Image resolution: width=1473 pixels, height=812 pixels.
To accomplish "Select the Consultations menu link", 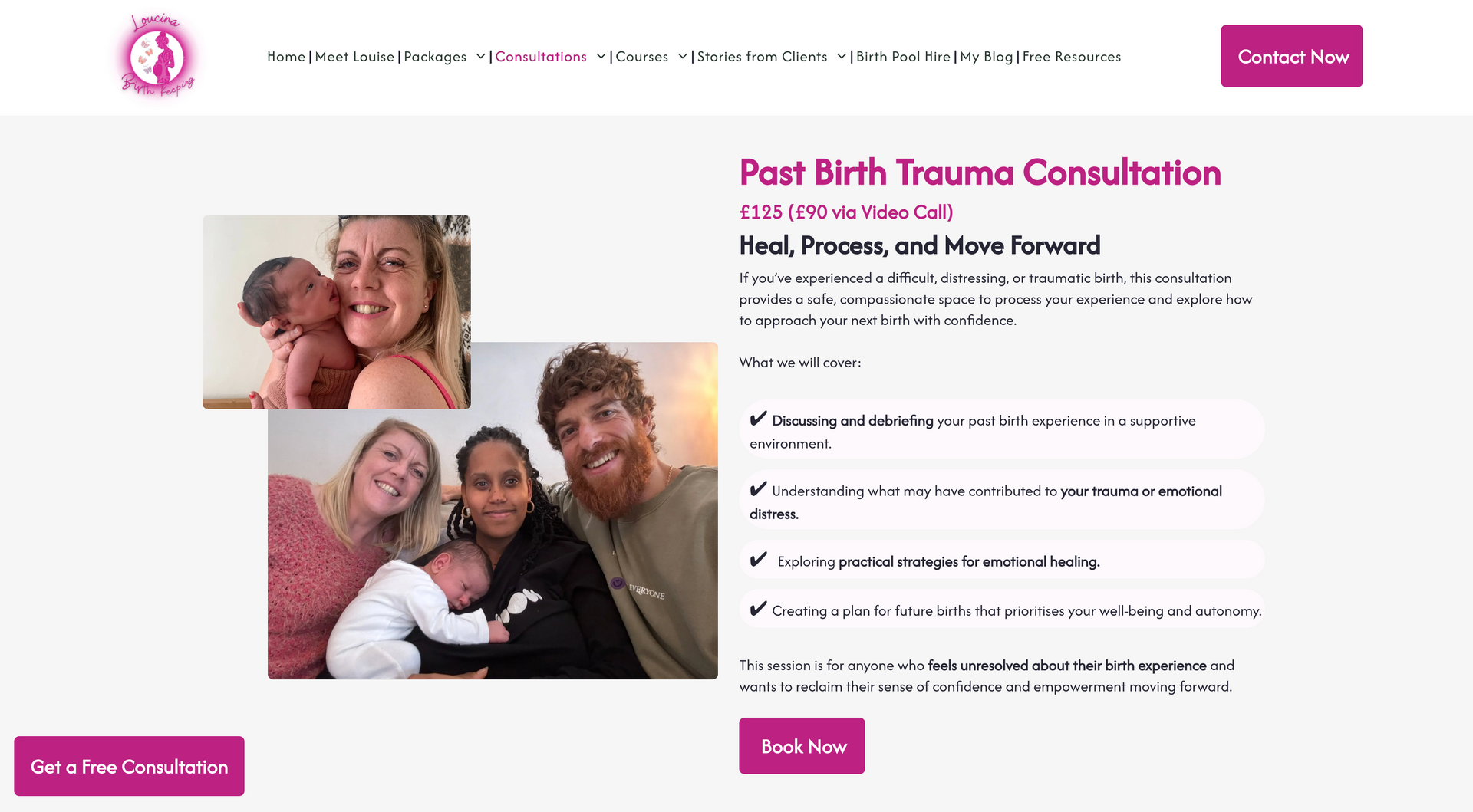I will pos(541,57).
